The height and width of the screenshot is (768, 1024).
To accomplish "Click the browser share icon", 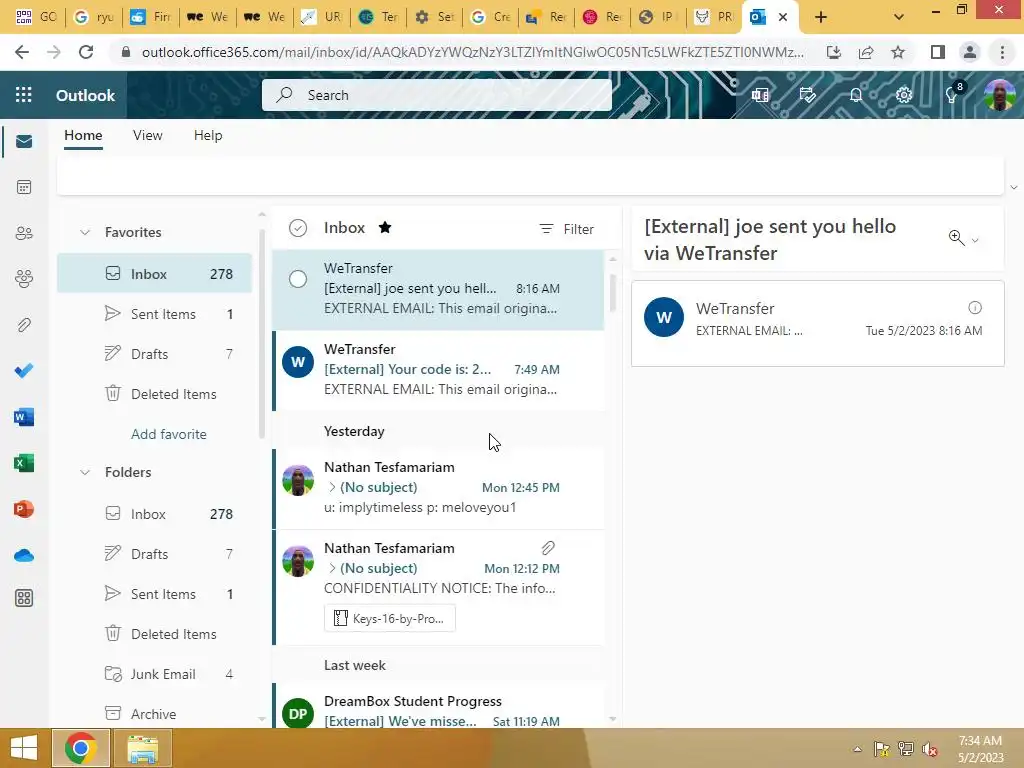I will pos(866,52).
